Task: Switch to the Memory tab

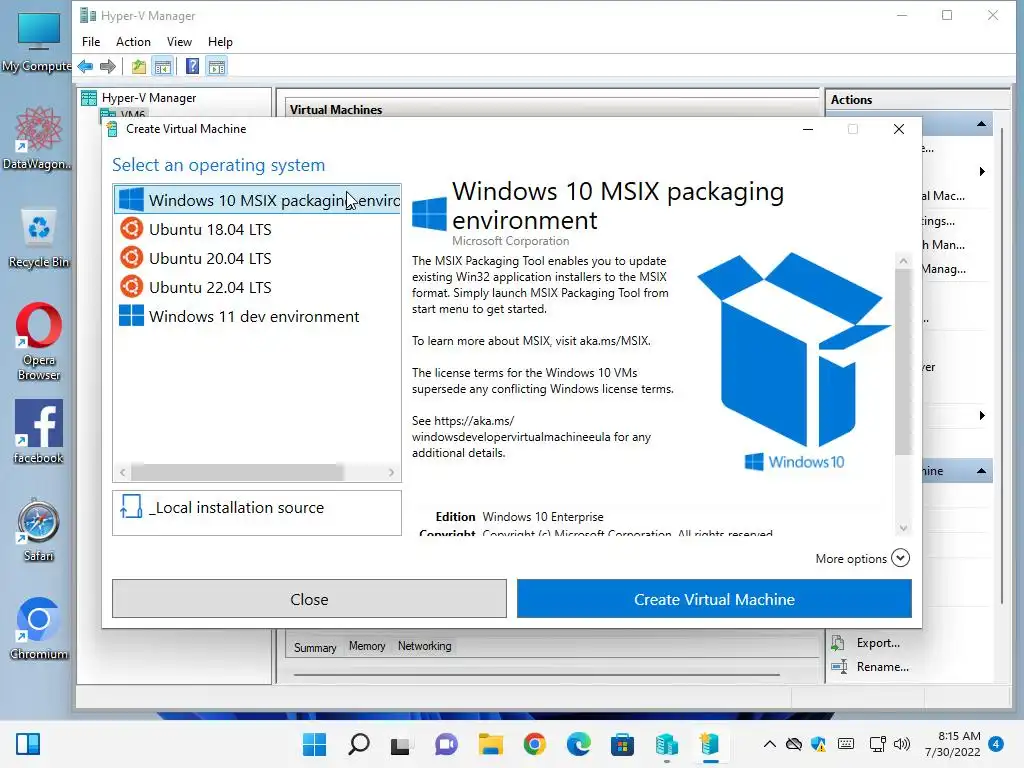Action: [x=367, y=646]
